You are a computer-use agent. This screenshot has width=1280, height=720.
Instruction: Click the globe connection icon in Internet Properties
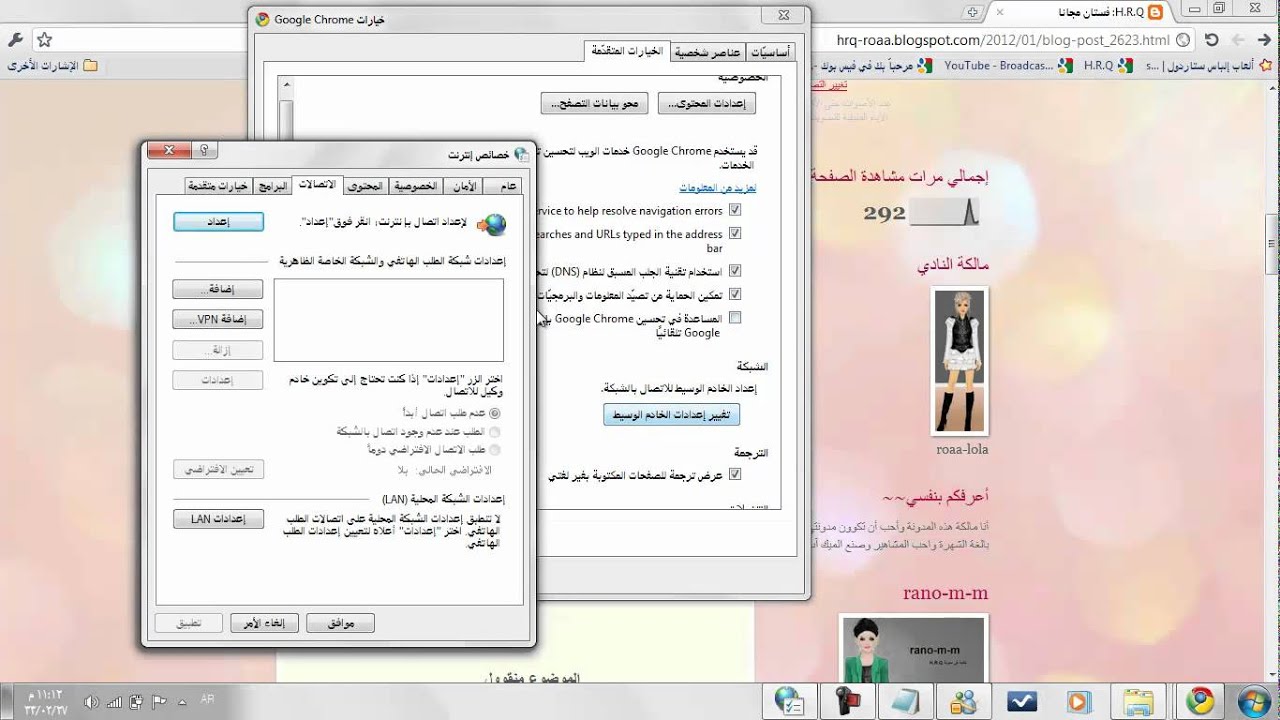492,224
